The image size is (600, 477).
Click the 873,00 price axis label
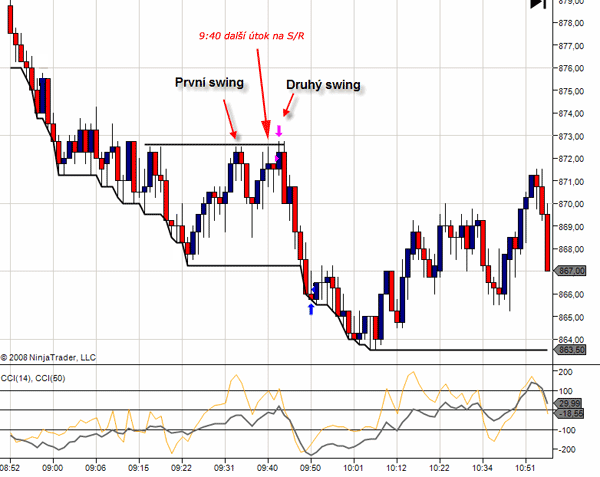(x=571, y=136)
